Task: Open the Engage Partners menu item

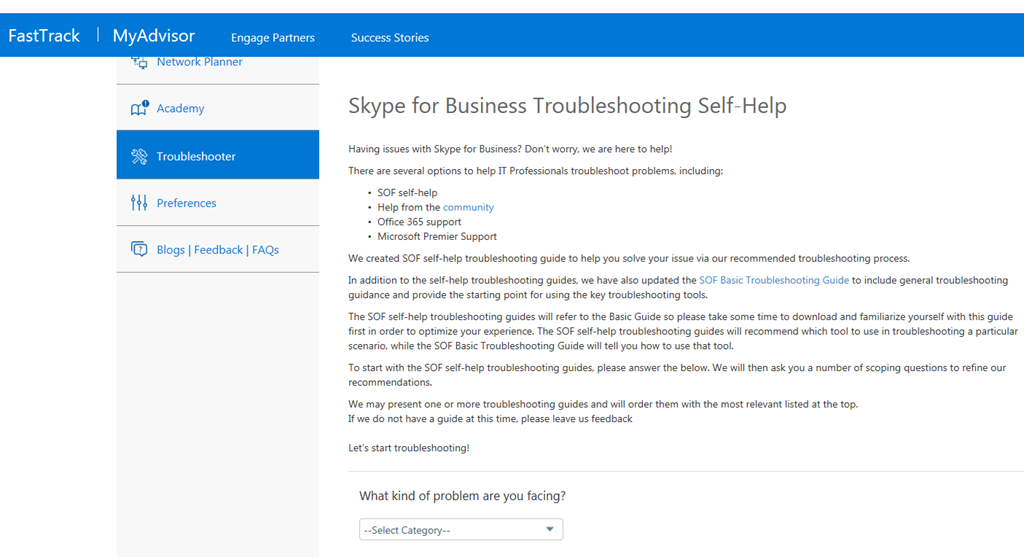Action: [x=272, y=38]
